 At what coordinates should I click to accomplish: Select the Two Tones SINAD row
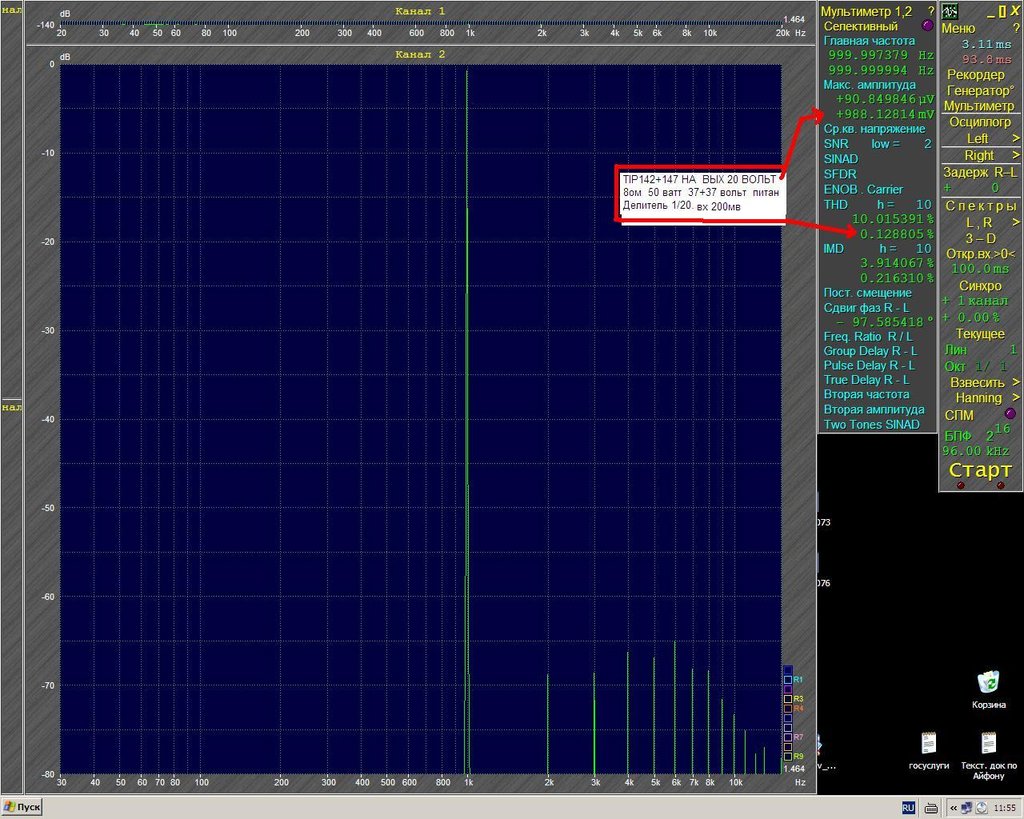(871, 425)
